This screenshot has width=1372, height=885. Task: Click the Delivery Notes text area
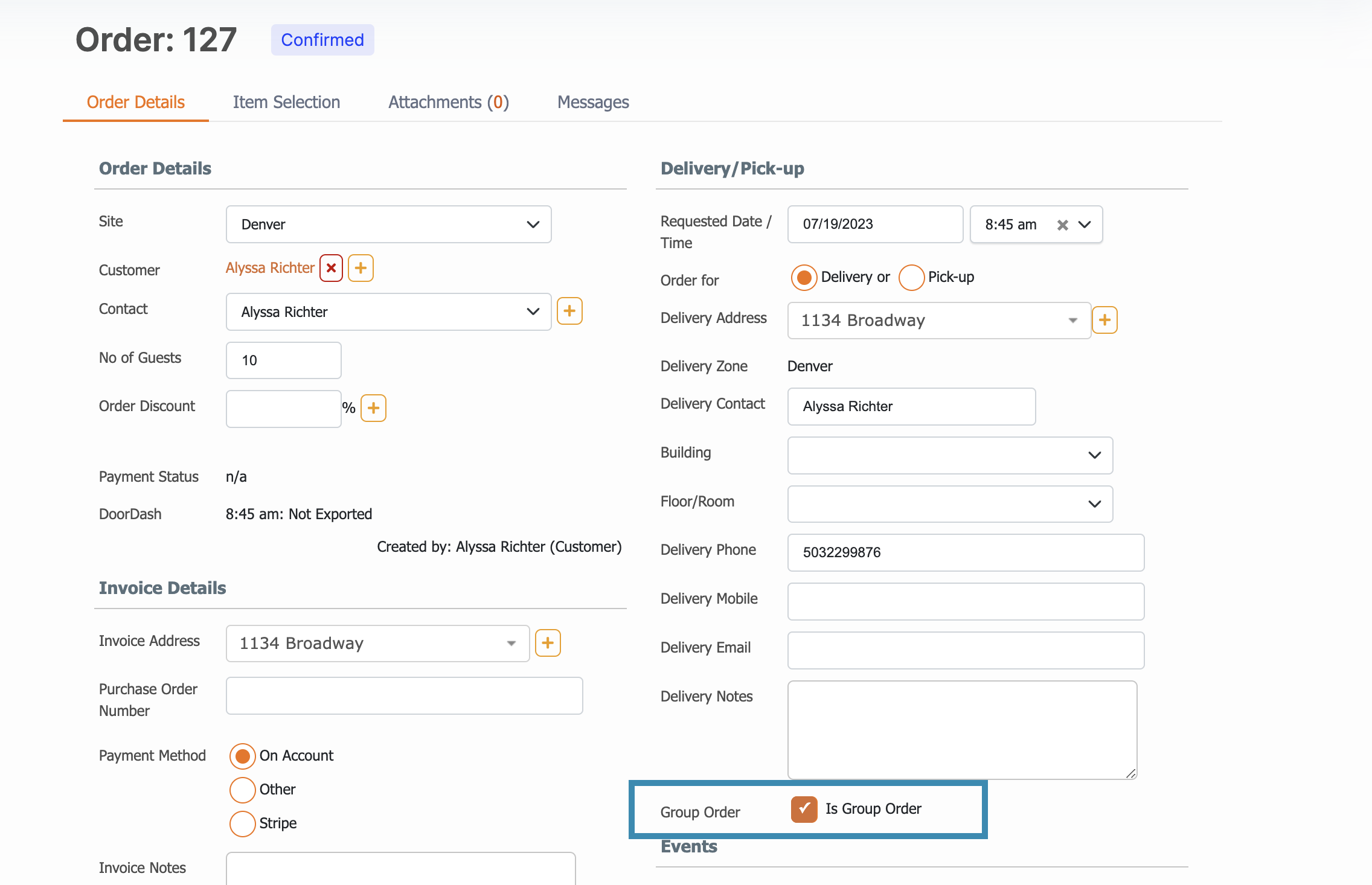click(x=963, y=730)
